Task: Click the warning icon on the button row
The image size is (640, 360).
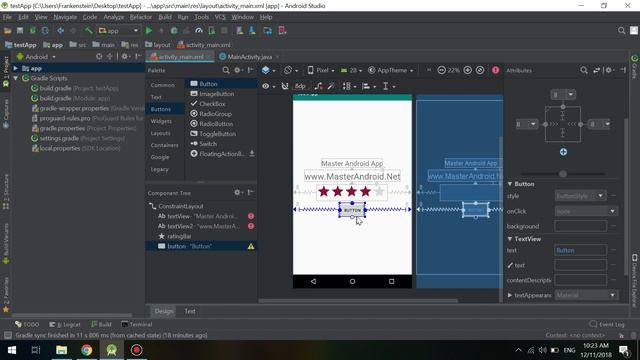Action: point(251,246)
